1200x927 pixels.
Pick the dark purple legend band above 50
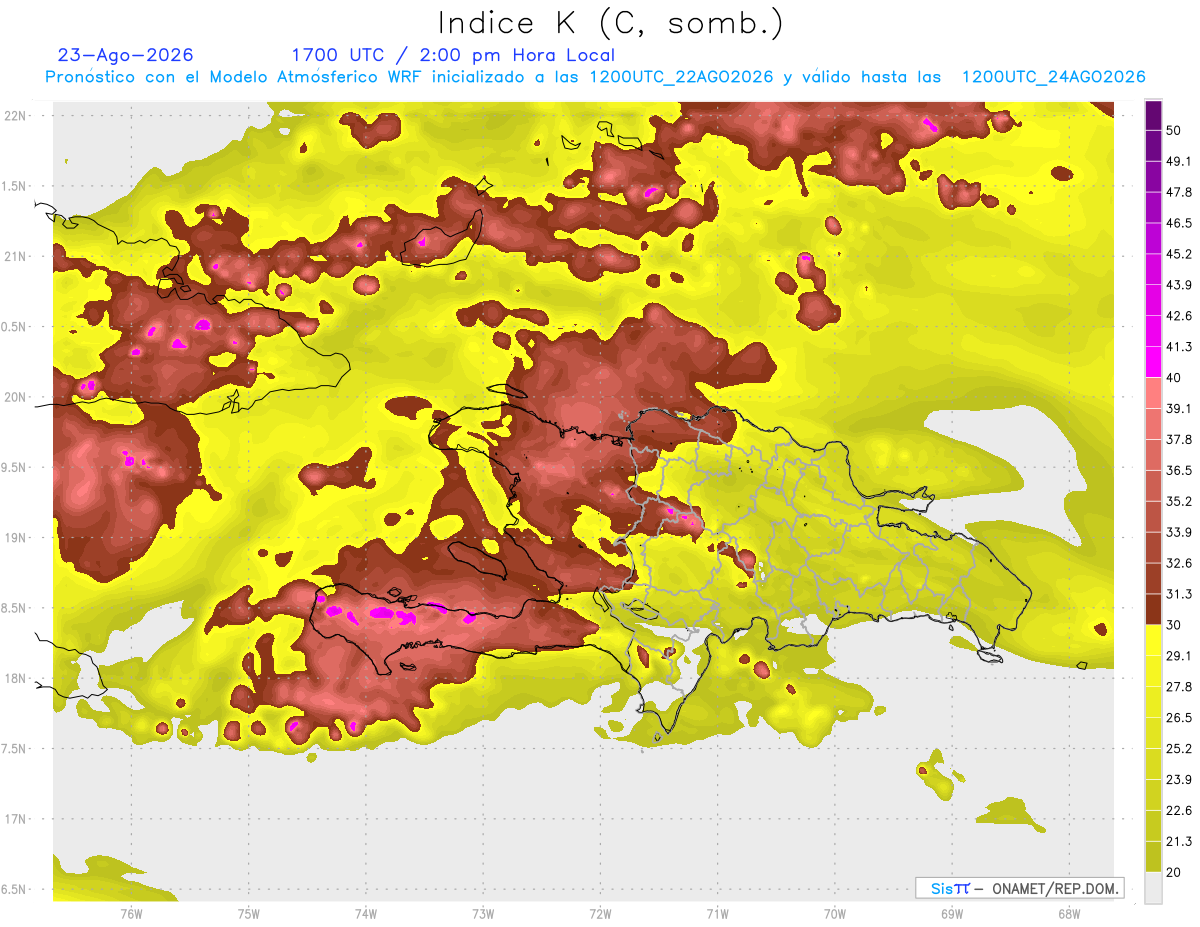pos(1153,115)
